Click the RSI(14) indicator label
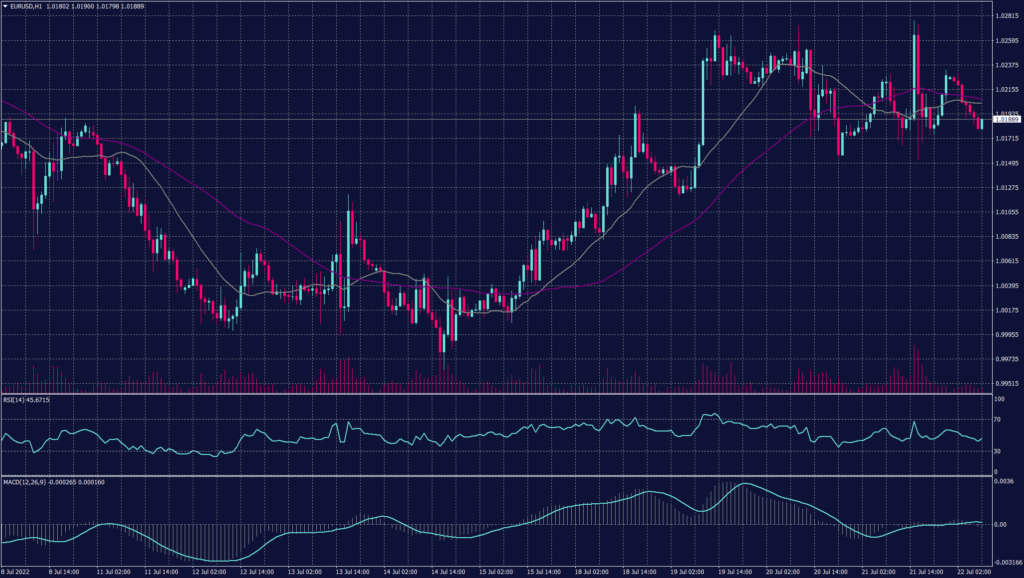The image size is (1024, 578). coord(14,400)
